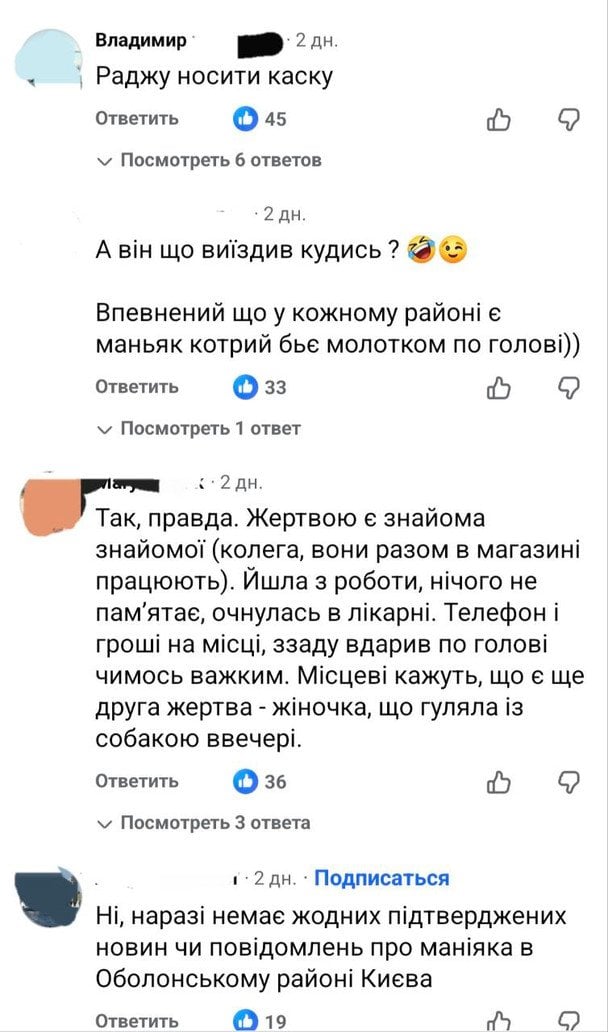The height and width of the screenshot is (1032, 608).
Task: Follow the commenter via Подписаться link
Action: 381,878
